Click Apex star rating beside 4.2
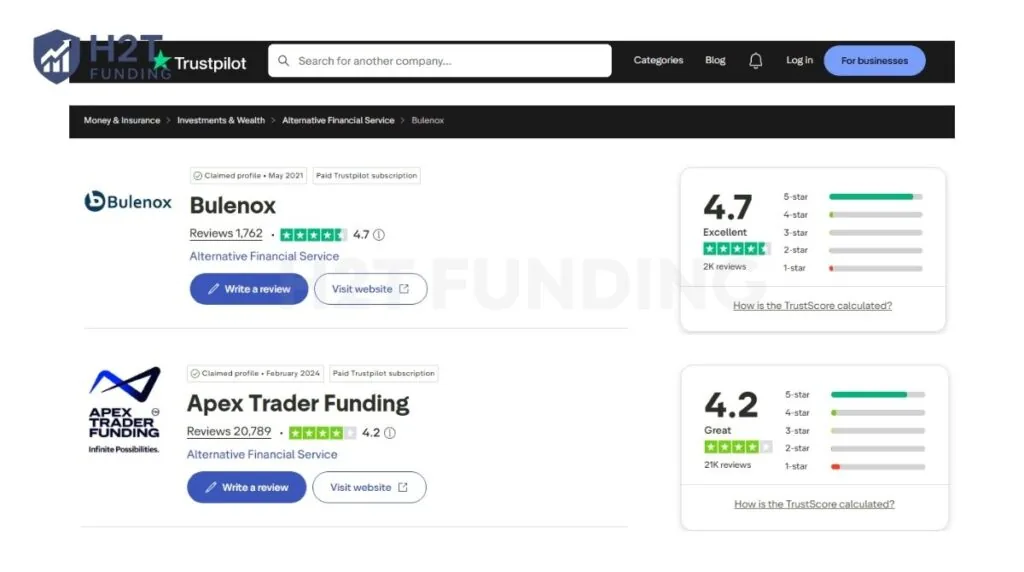Viewport: 1024px width, 572px height. (x=323, y=433)
